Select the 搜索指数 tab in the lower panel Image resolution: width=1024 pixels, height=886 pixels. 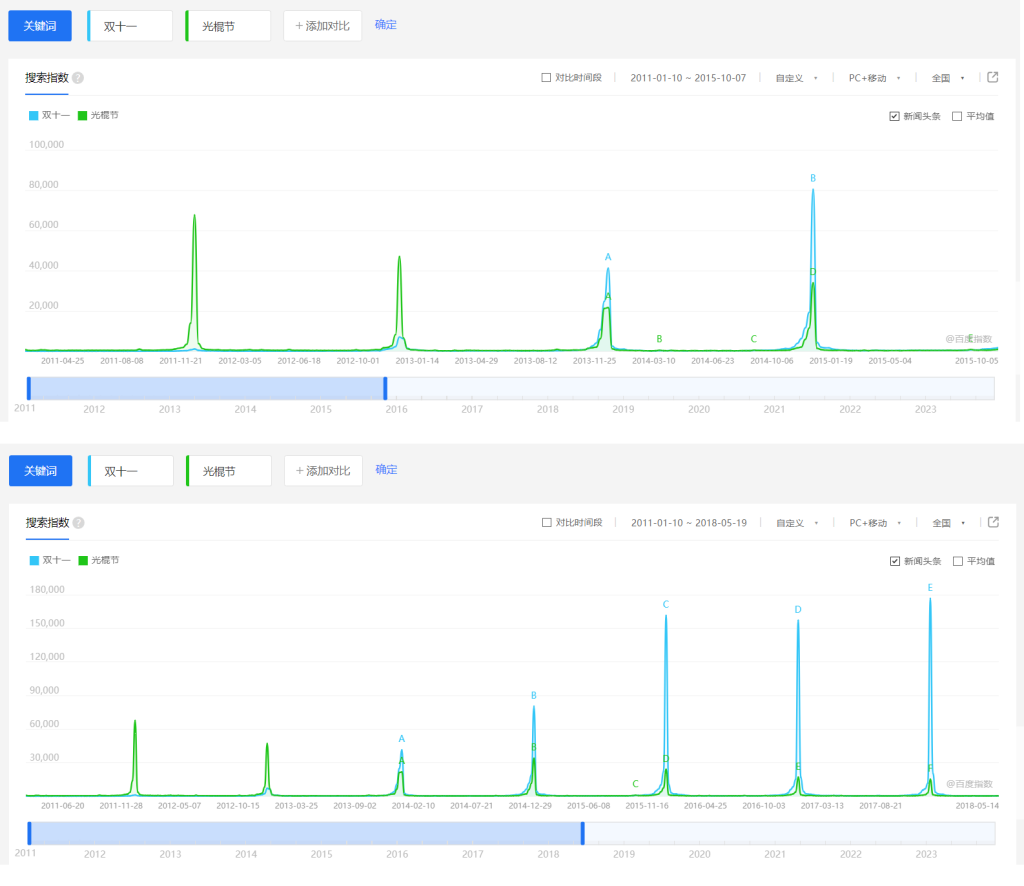point(47,524)
